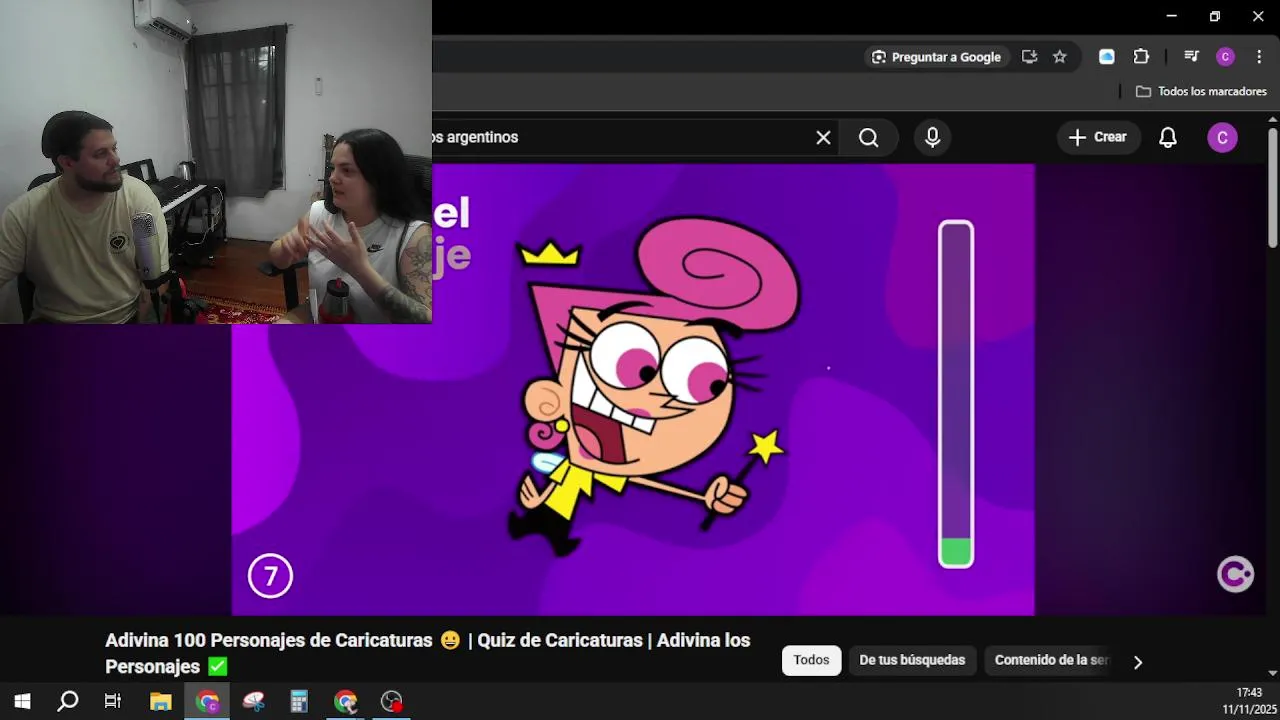Viewport: 1280px width, 720px height.
Task: Minimize the Chrome window
Action: 1171,16
